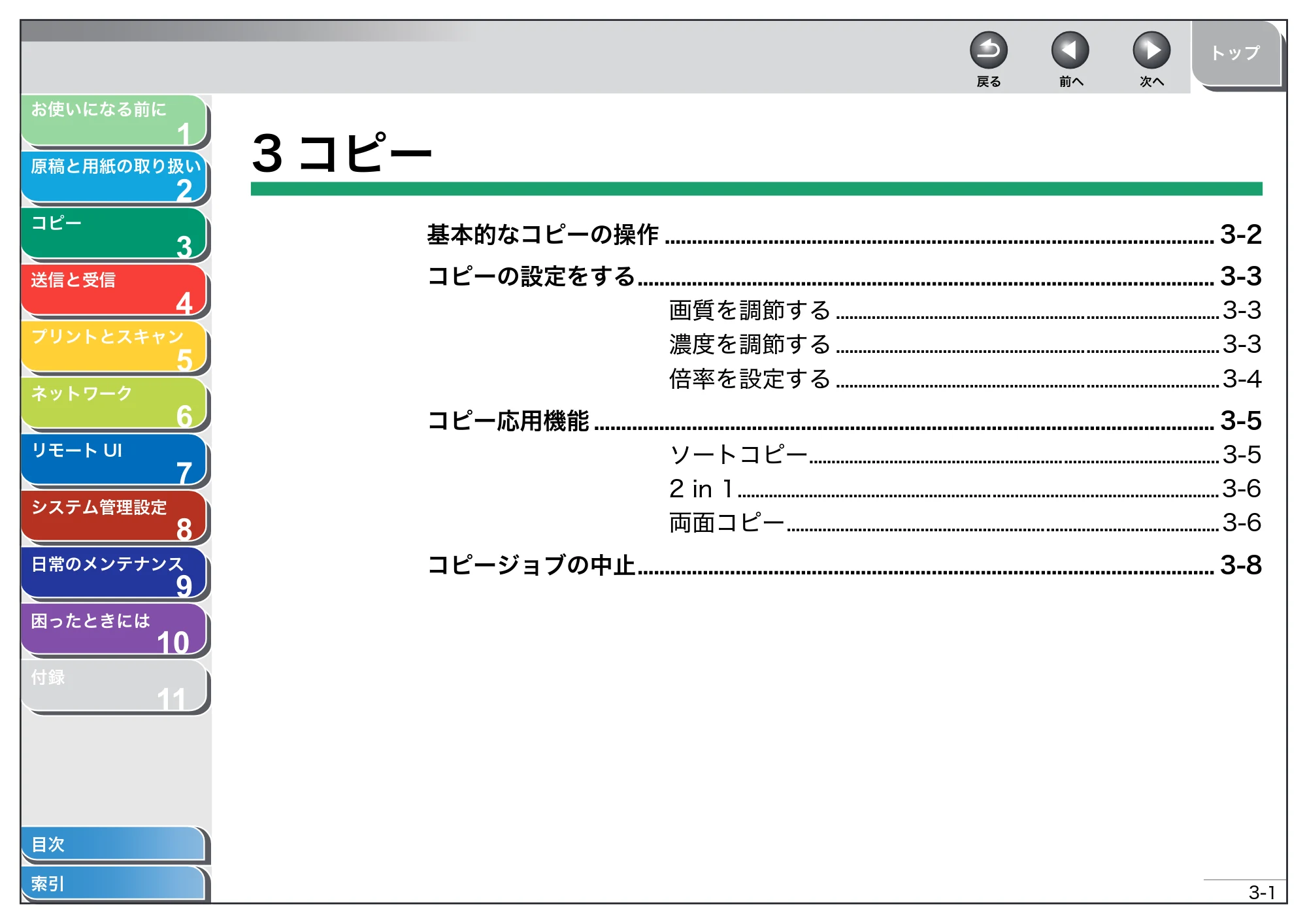Follow the コピー応用機能 link

844,421
